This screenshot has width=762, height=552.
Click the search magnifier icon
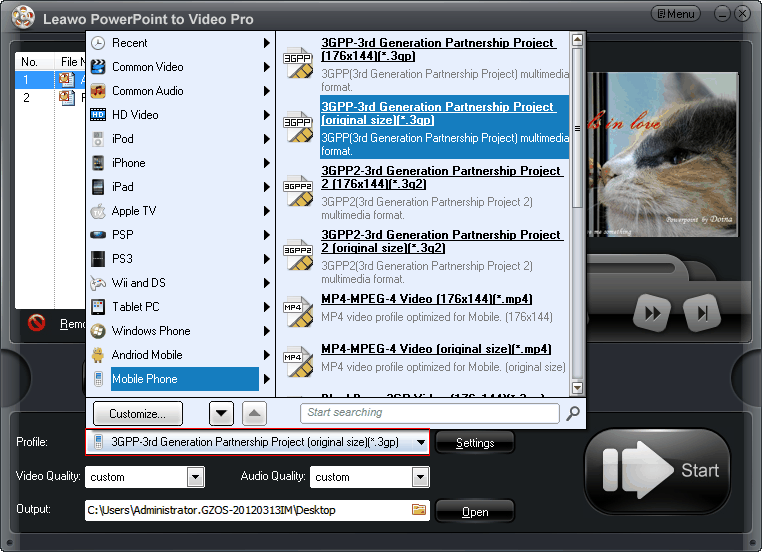[x=573, y=414]
